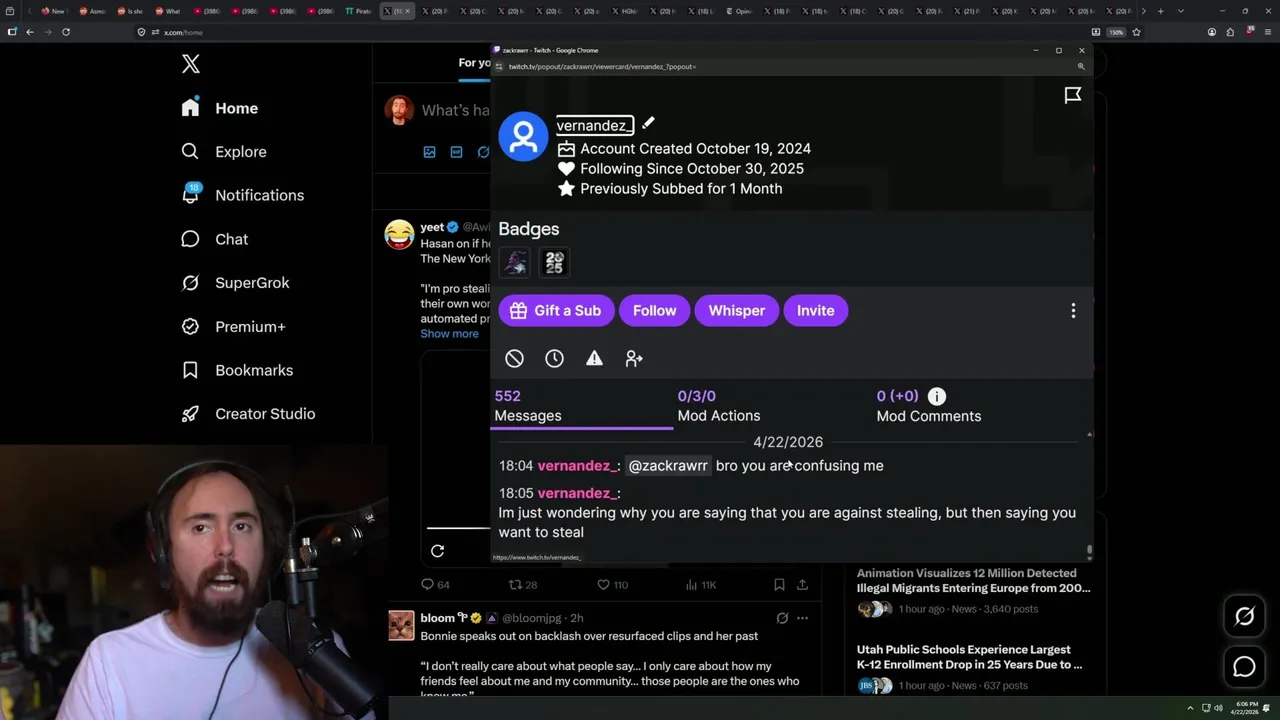Share yeet's post with upload icon
1280x720 pixels.
point(802,585)
